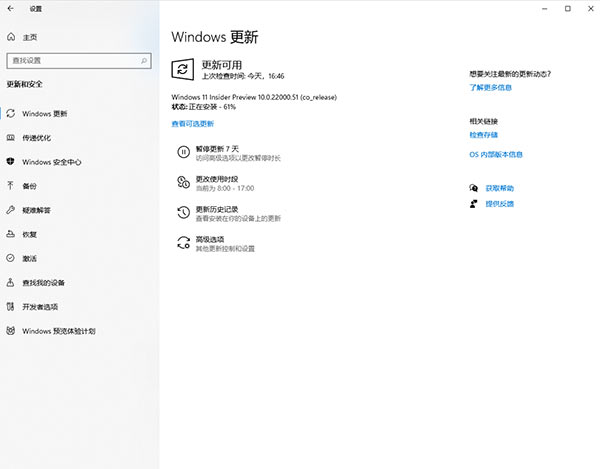The width and height of the screenshot is (600, 469).
Task: Click the 查找我的设备 locator icon
Action: [11, 282]
